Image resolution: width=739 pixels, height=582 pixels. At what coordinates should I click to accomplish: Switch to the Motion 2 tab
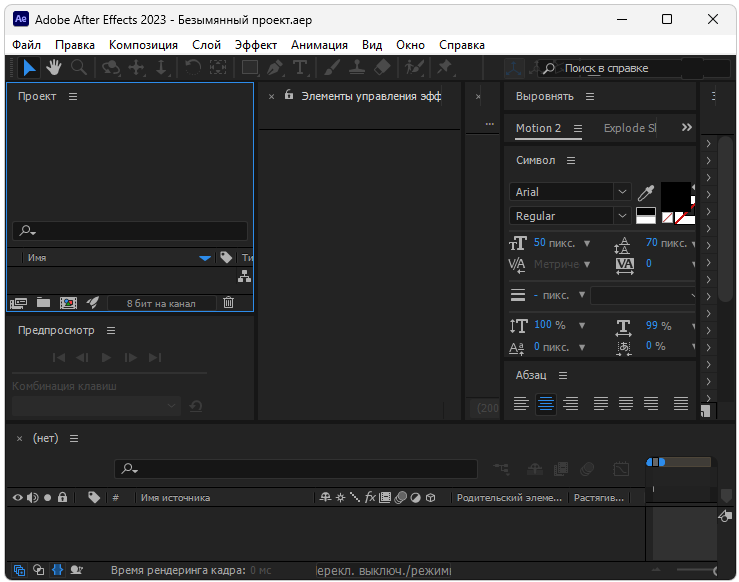click(538, 128)
